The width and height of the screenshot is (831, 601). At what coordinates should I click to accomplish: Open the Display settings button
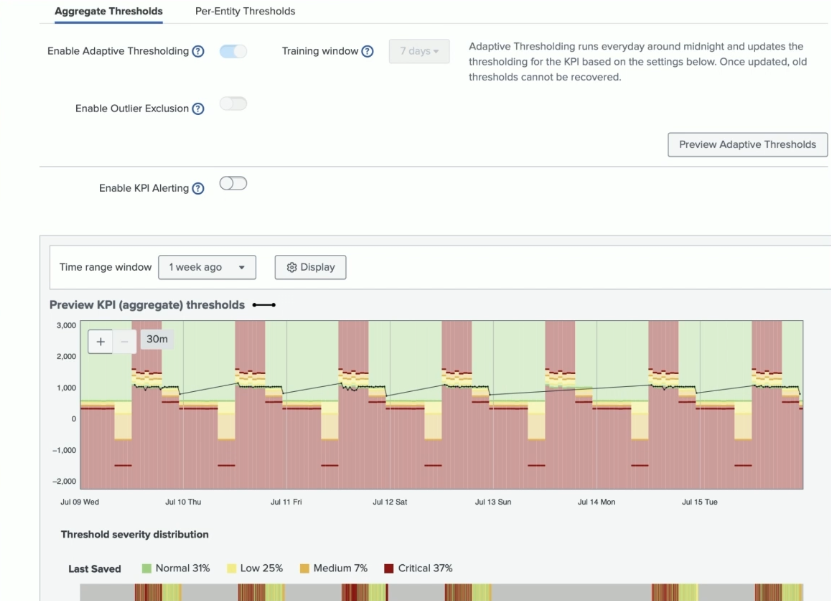[310, 267]
